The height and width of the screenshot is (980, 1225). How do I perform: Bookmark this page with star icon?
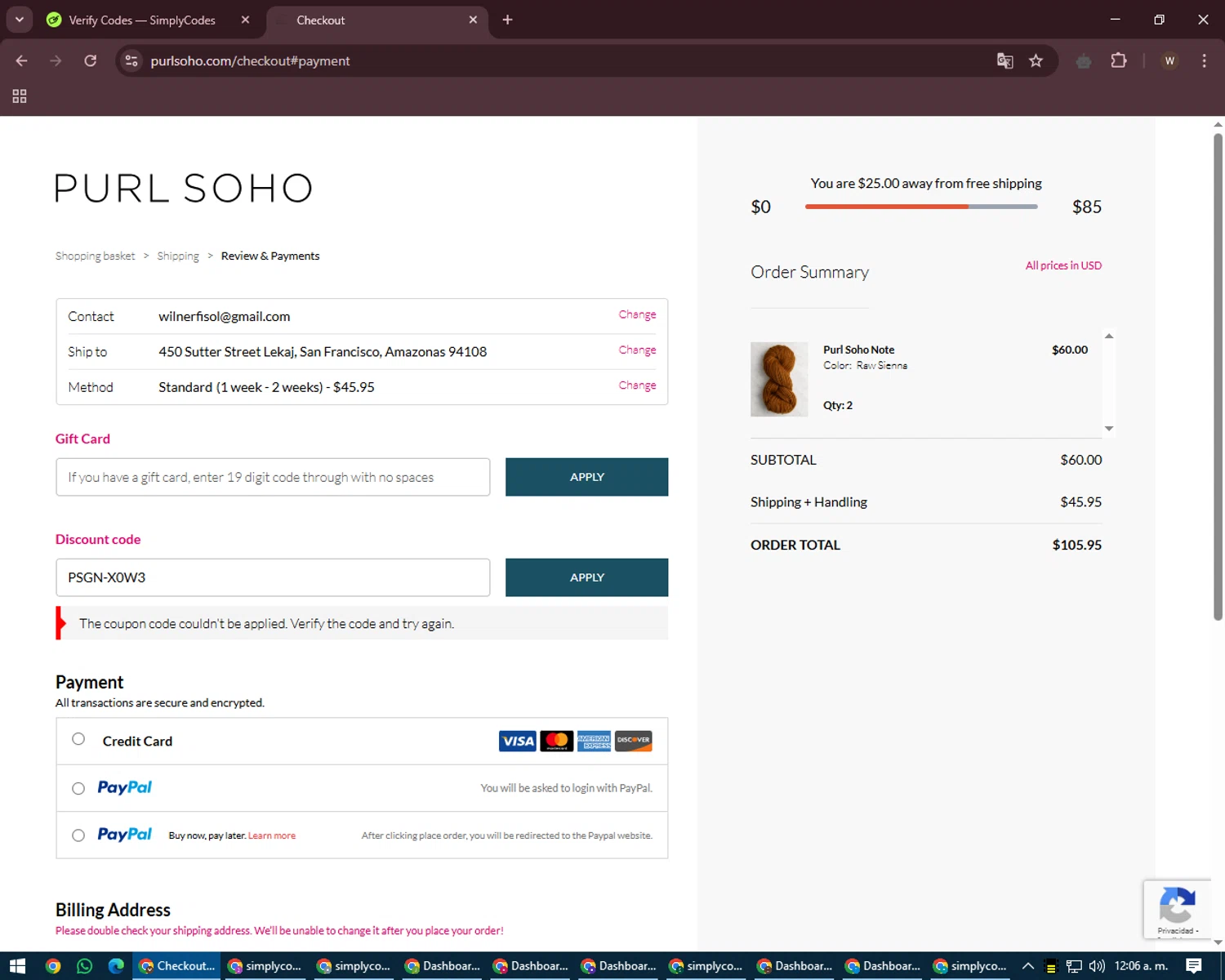(x=1036, y=60)
